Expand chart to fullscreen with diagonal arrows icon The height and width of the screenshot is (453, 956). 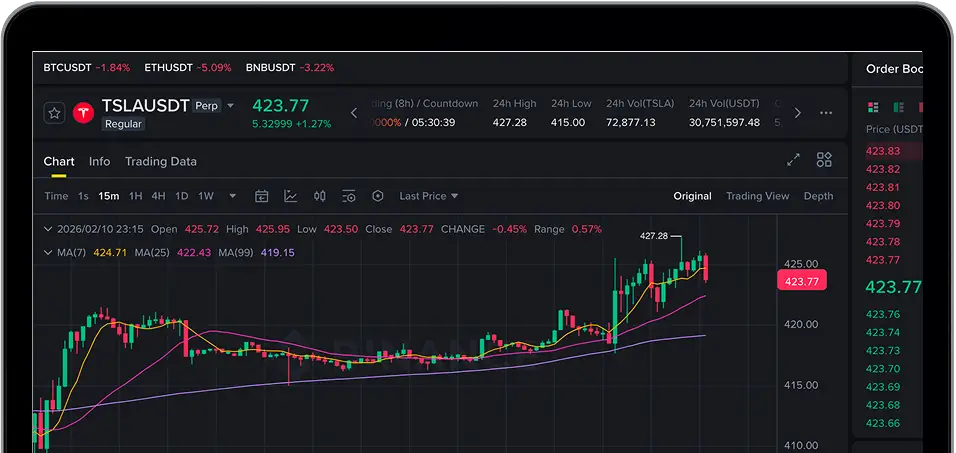pyautogui.click(x=793, y=160)
